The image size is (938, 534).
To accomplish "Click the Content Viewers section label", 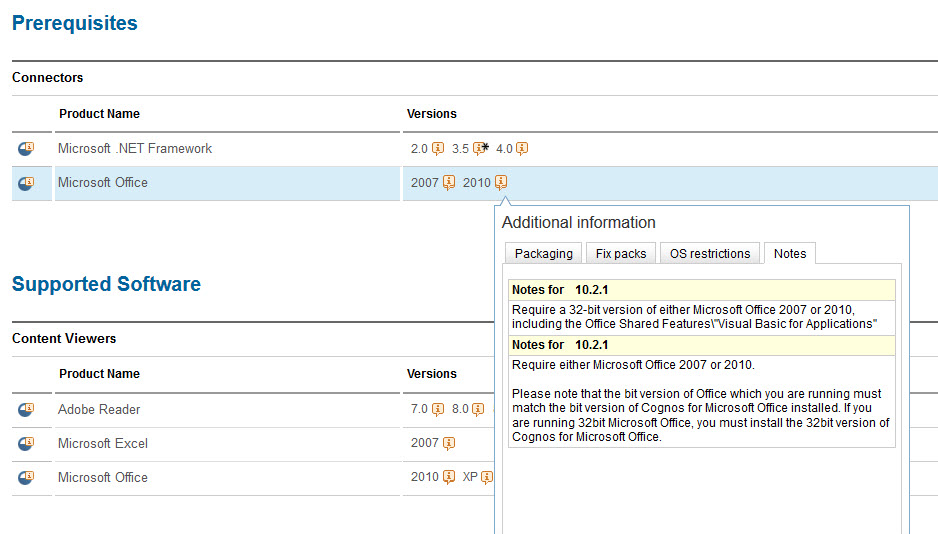I will tap(64, 338).
